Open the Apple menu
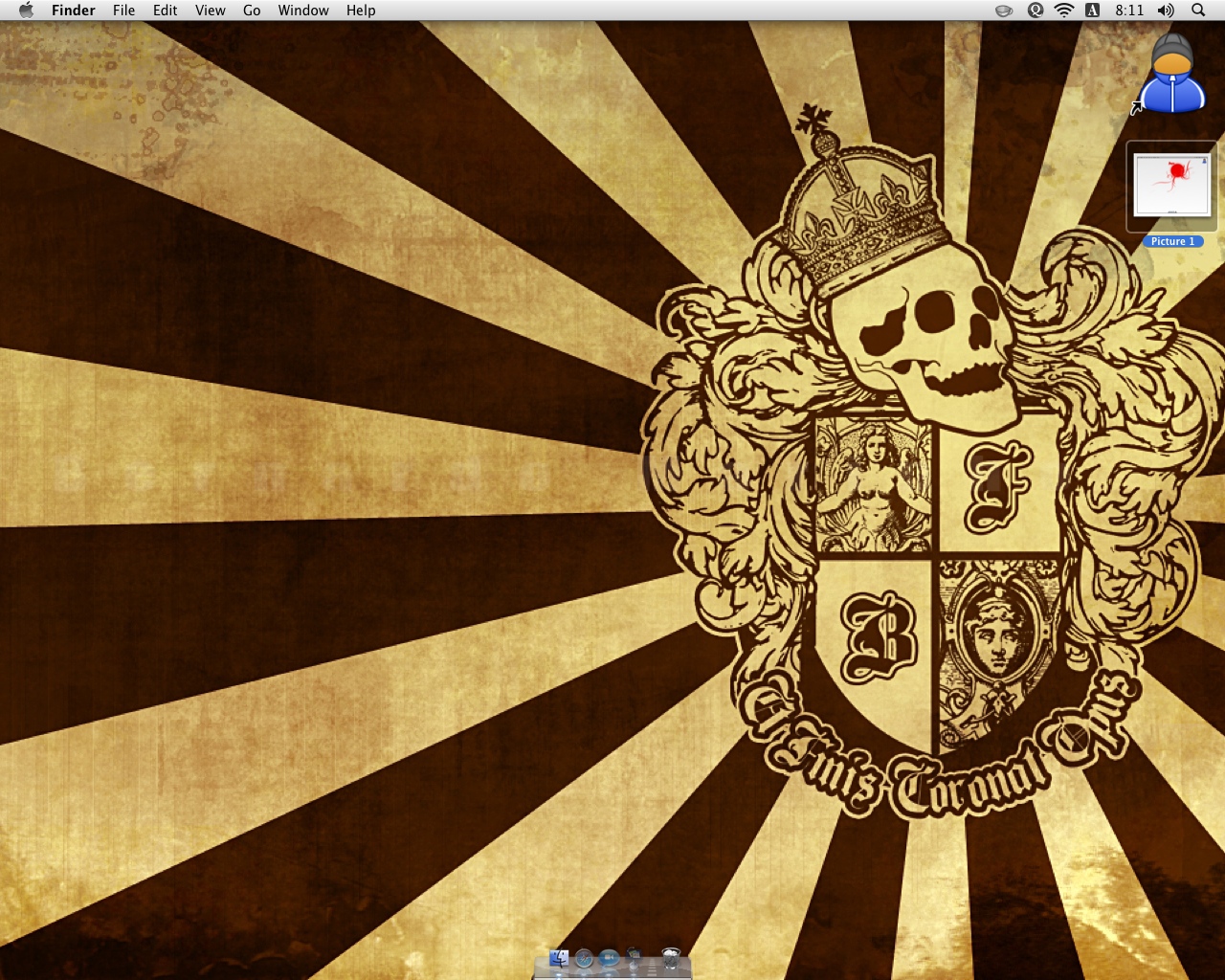 click(26, 11)
